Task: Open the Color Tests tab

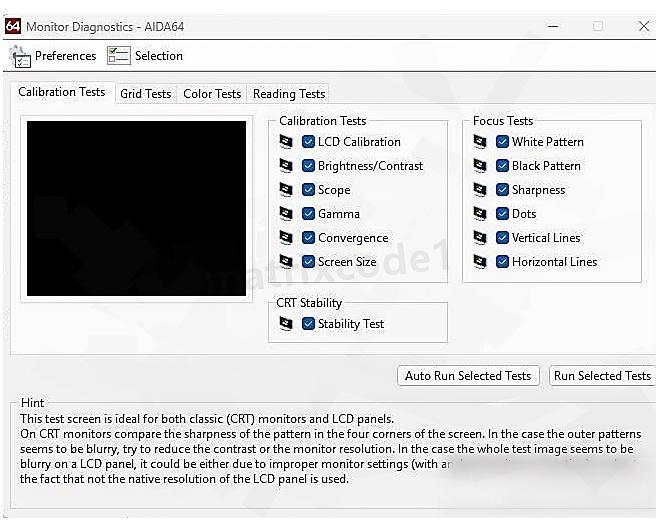Action: click(212, 94)
